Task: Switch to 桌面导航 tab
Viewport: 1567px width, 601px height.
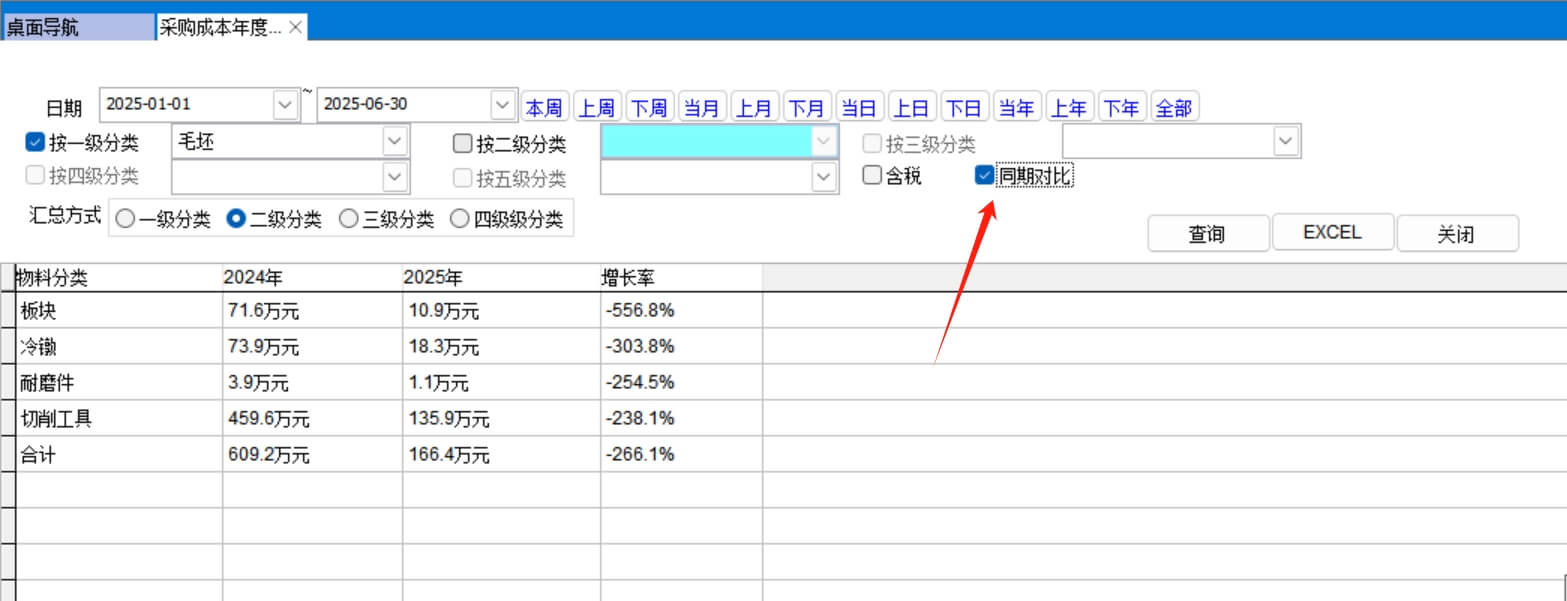Action: pyautogui.click(x=78, y=28)
